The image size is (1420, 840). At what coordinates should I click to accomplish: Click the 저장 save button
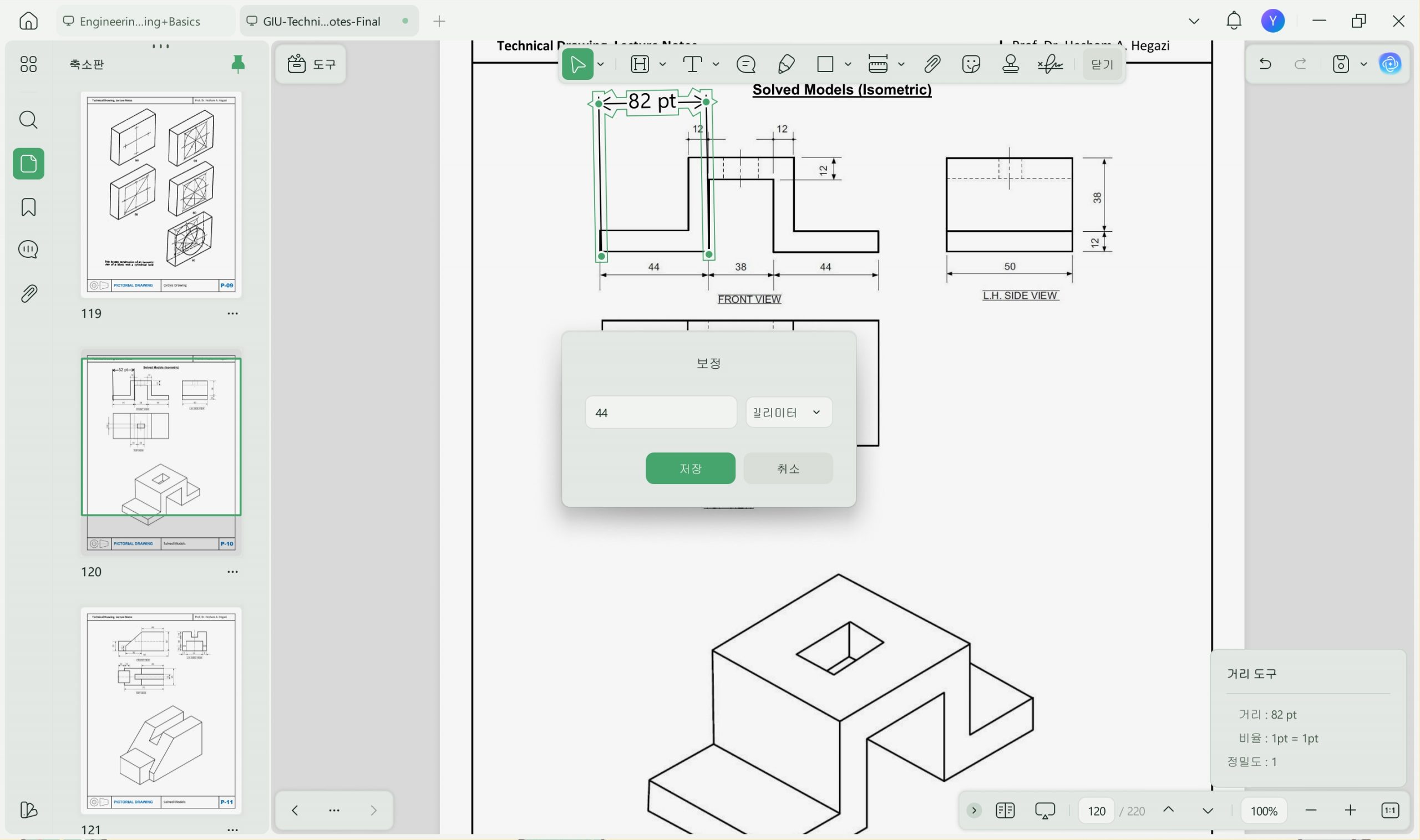(x=690, y=468)
